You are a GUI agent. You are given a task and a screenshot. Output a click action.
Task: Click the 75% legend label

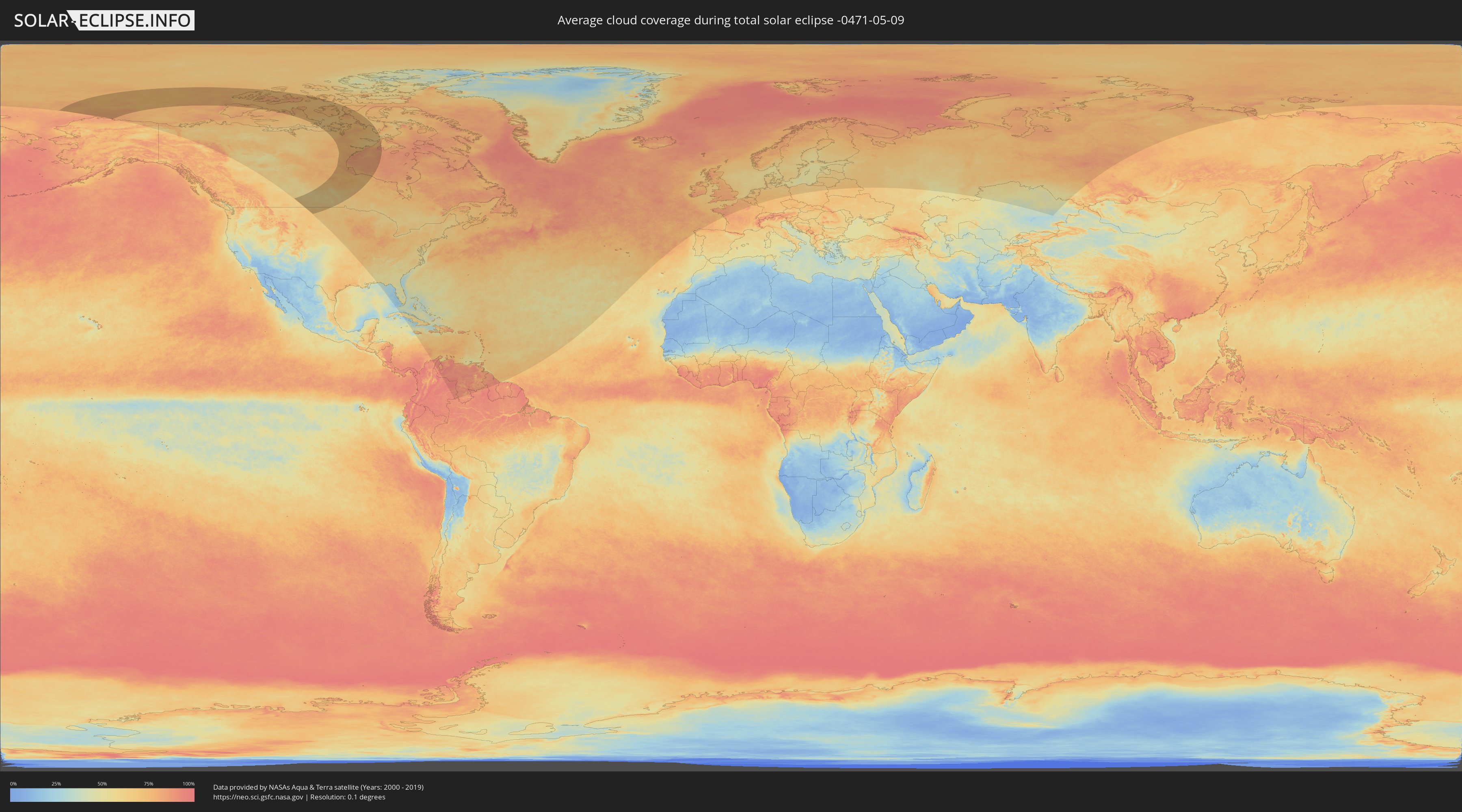coord(148,784)
